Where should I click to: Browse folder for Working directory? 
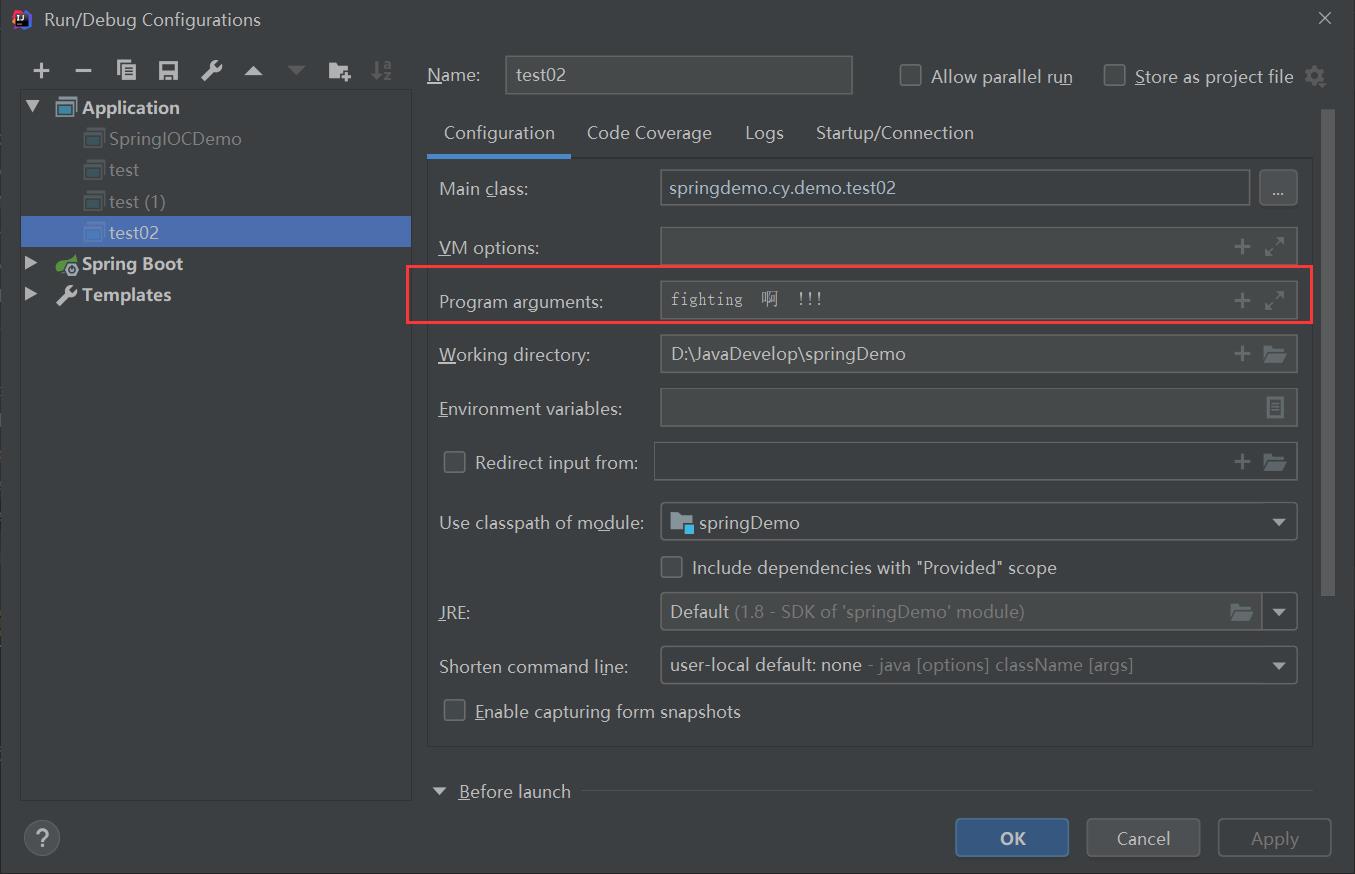pos(1274,354)
